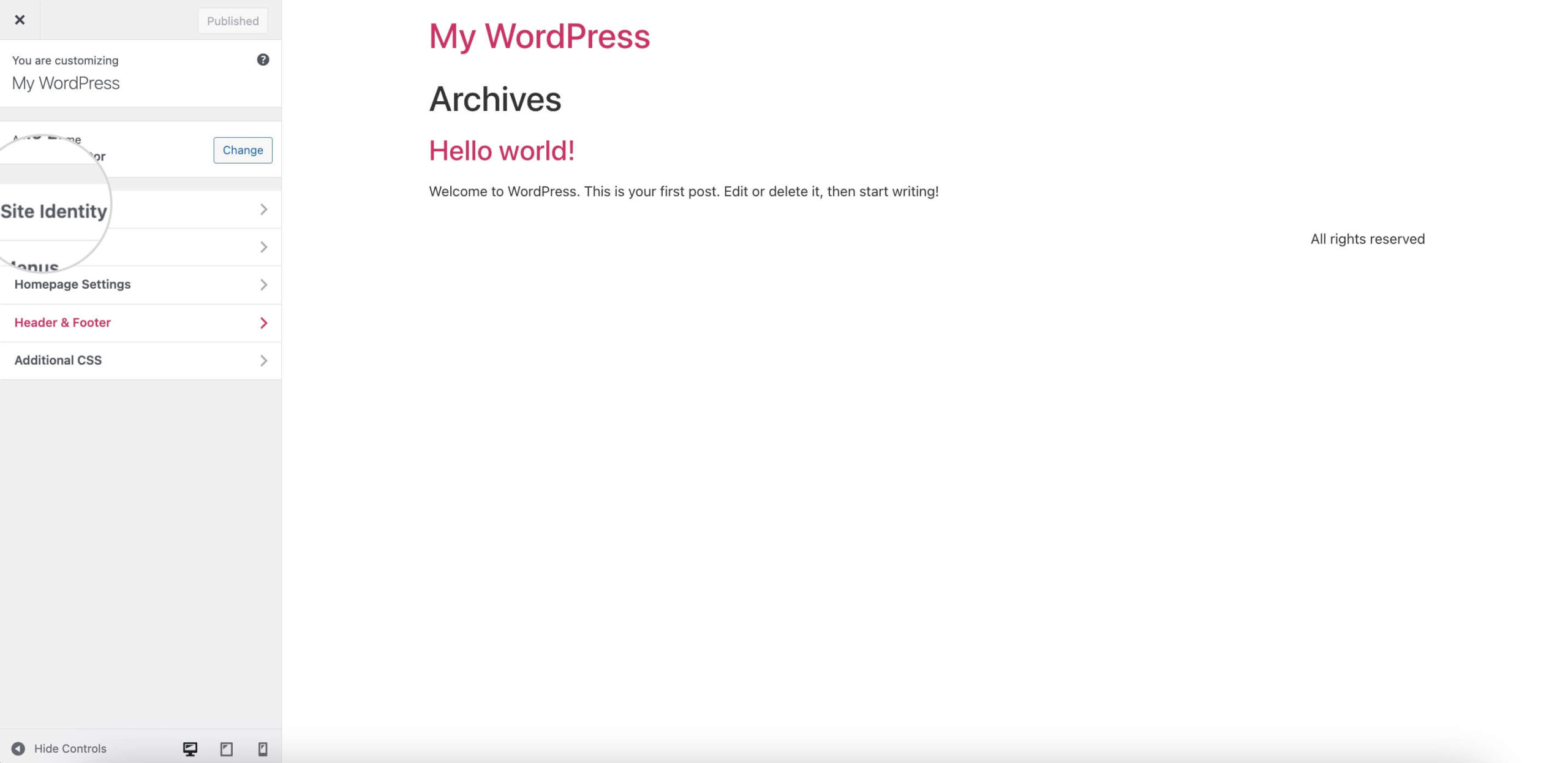The width and height of the screenshot is (1568, 763).
Task: Click the Published status button
Action: point(232,20)
